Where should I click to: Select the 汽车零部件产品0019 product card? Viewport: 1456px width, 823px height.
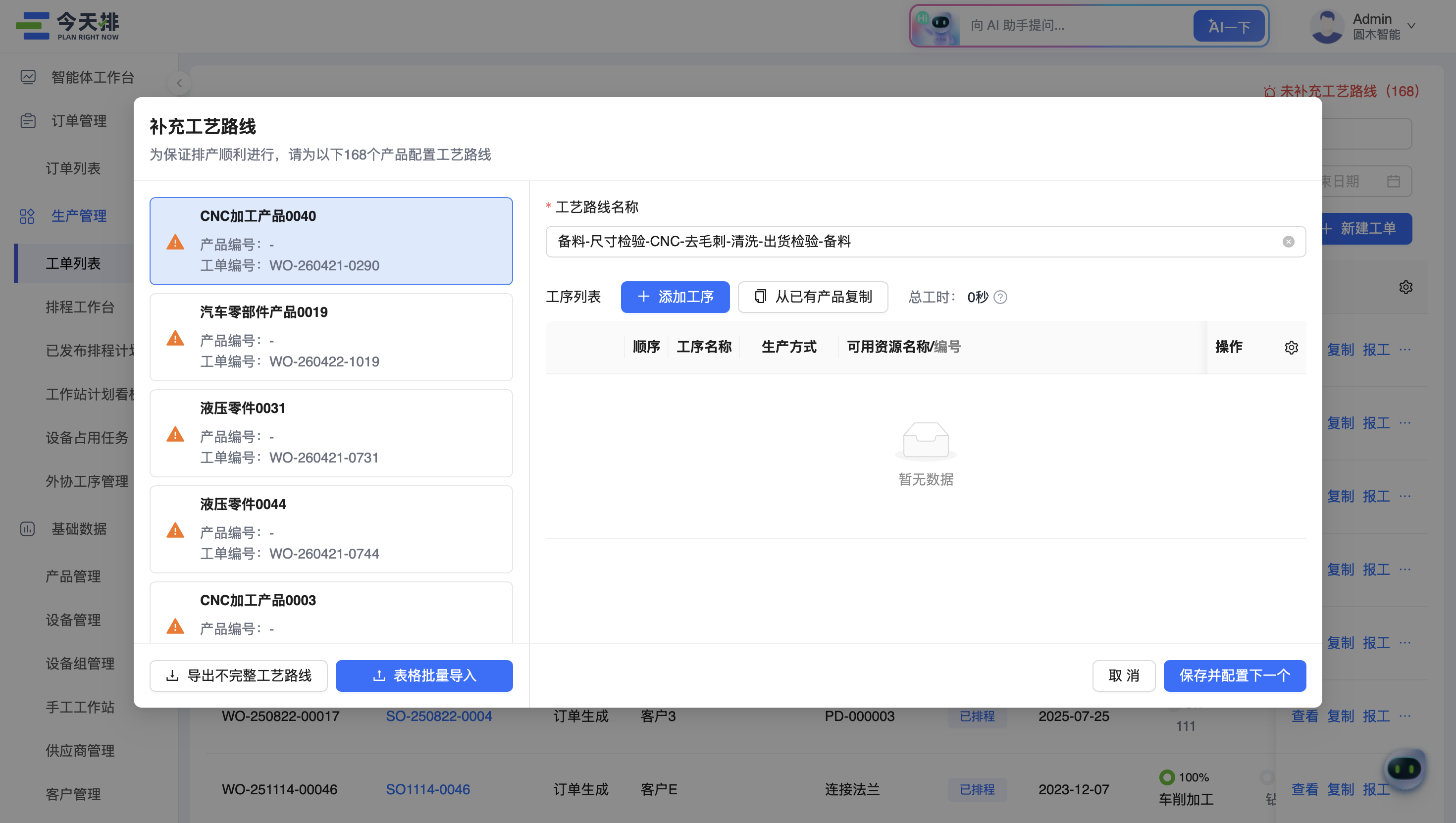tap(331, 337)
